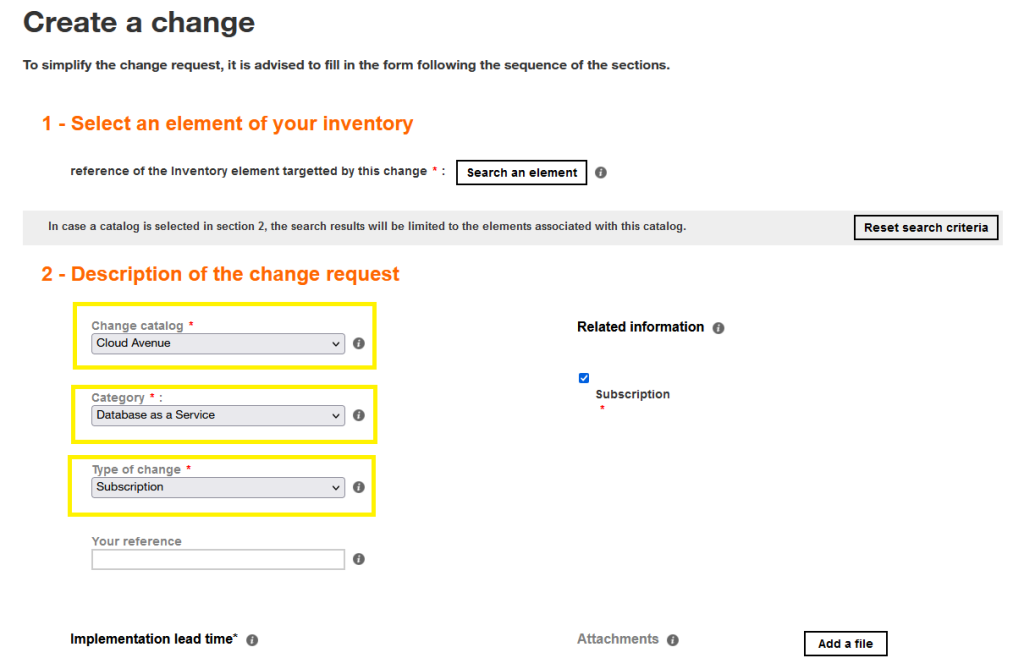Open the Related information help icon
The width and height of the screenshot is (1024, 658).
click(x=719, y=328)
